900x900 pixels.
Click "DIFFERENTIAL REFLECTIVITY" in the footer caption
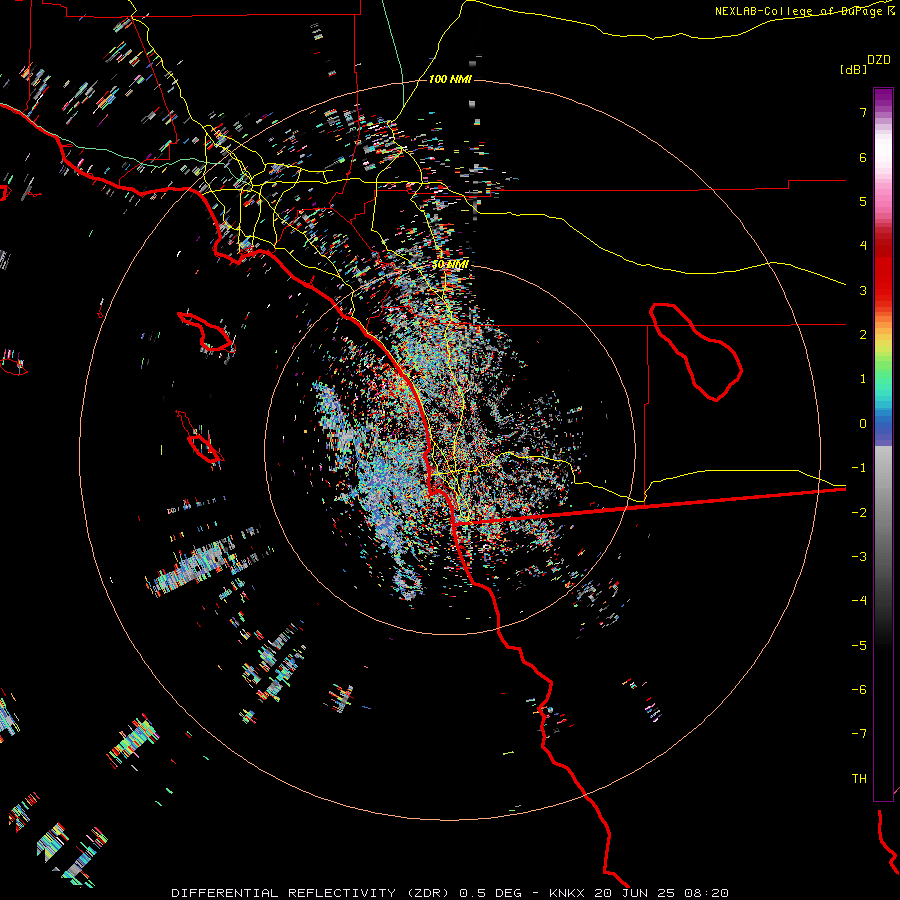click(x=284, y=893)
